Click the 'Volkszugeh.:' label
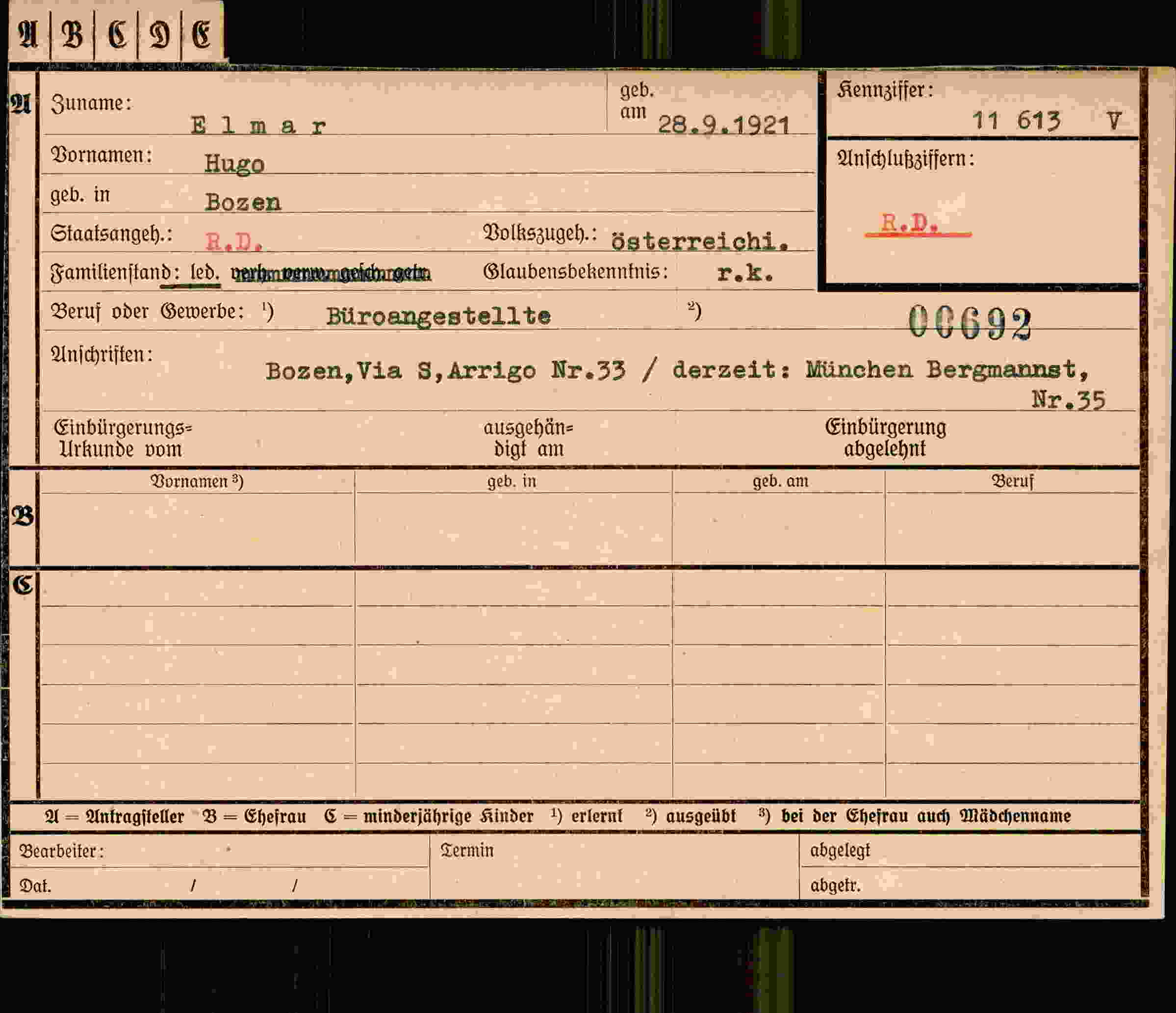Image resolution: width=1176 pixels, height=1013 pixels. (x=540, y=233)
